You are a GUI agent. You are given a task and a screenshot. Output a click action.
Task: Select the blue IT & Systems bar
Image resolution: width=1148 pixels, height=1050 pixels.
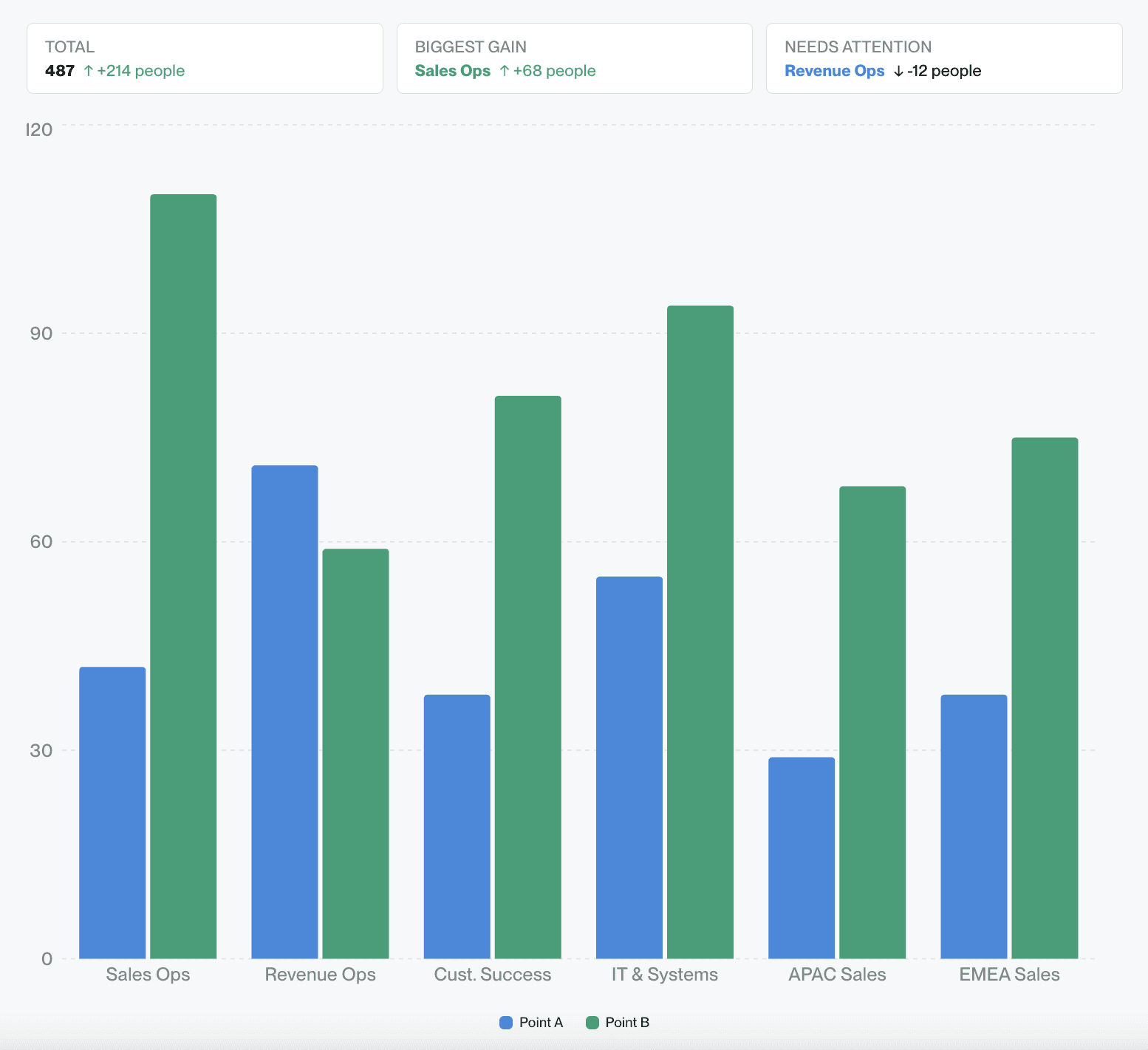click(629, 768)
